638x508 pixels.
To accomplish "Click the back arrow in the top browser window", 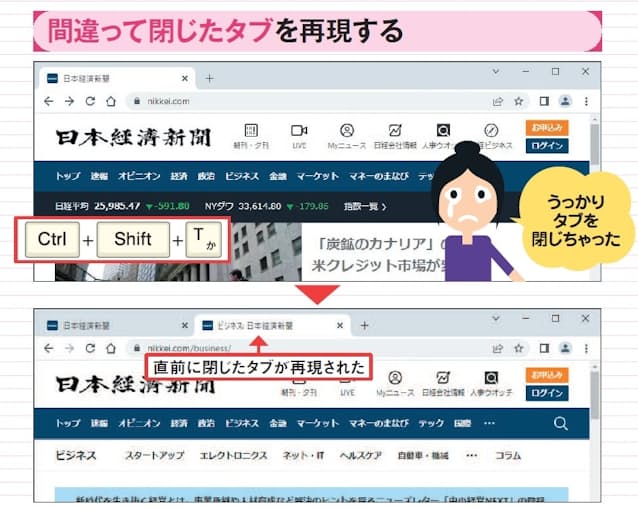I will [49, 101].
